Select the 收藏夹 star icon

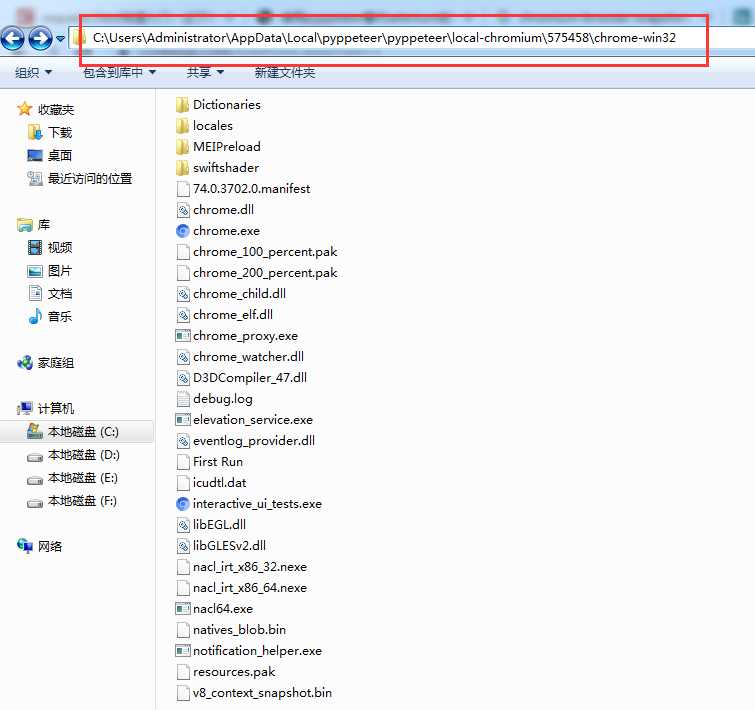(25, 109)
